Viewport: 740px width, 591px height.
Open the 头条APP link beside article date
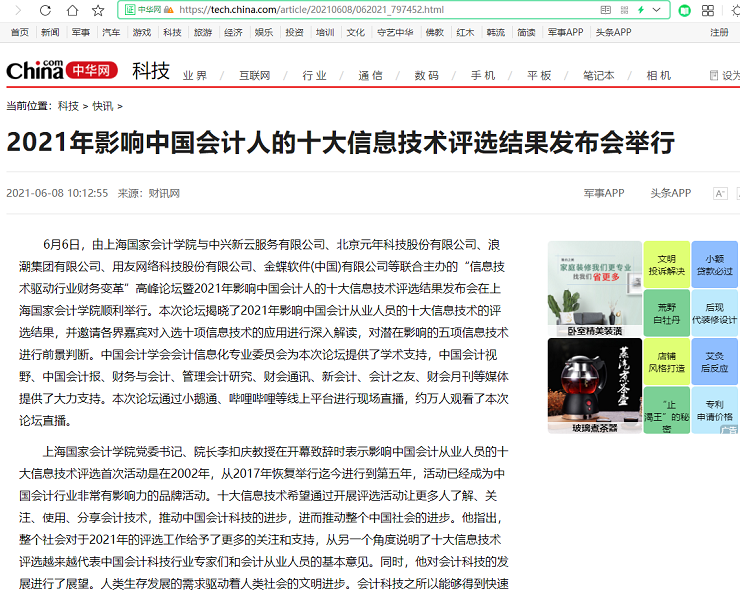670,193
